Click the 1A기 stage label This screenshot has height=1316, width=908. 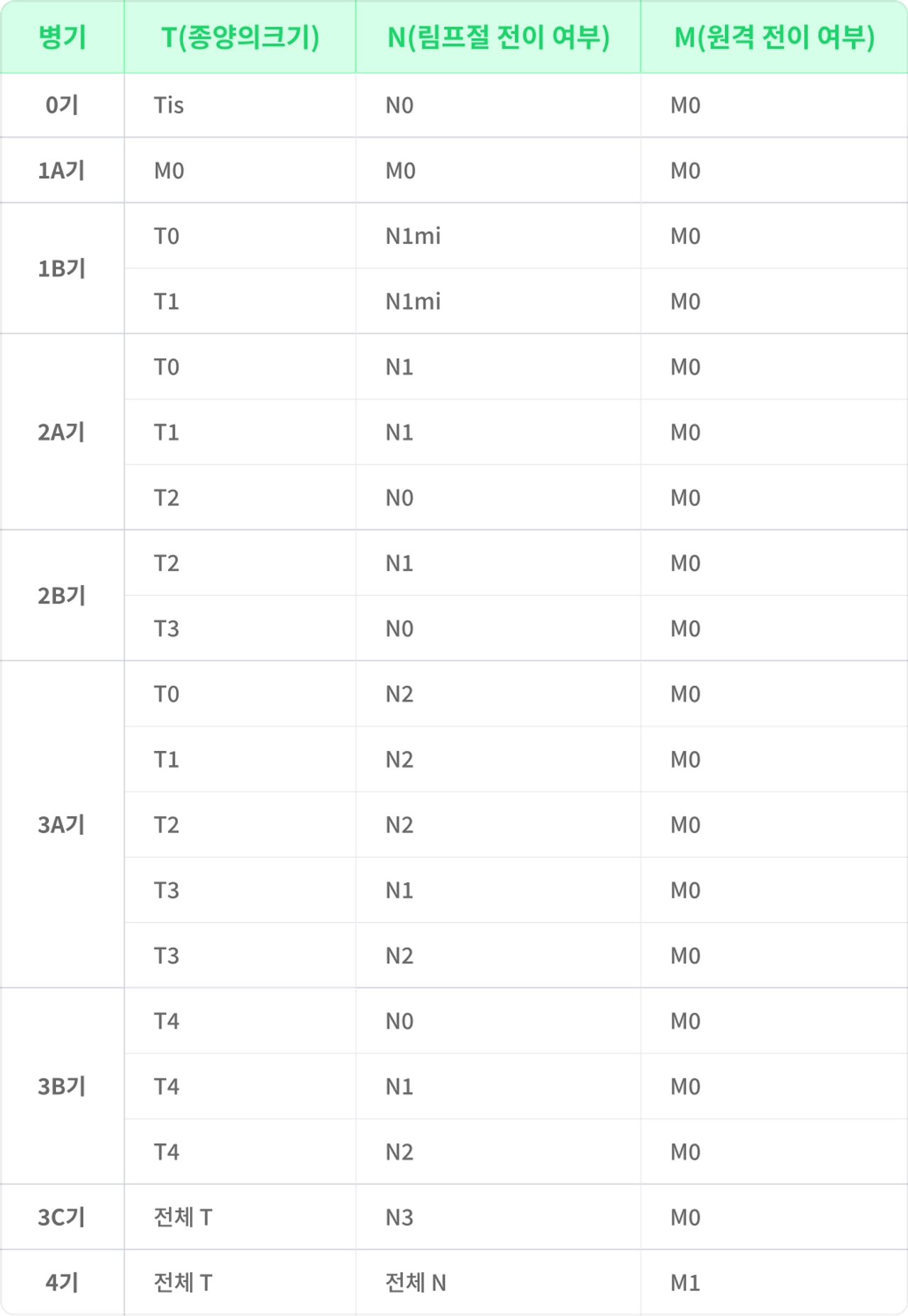(61, 170)
